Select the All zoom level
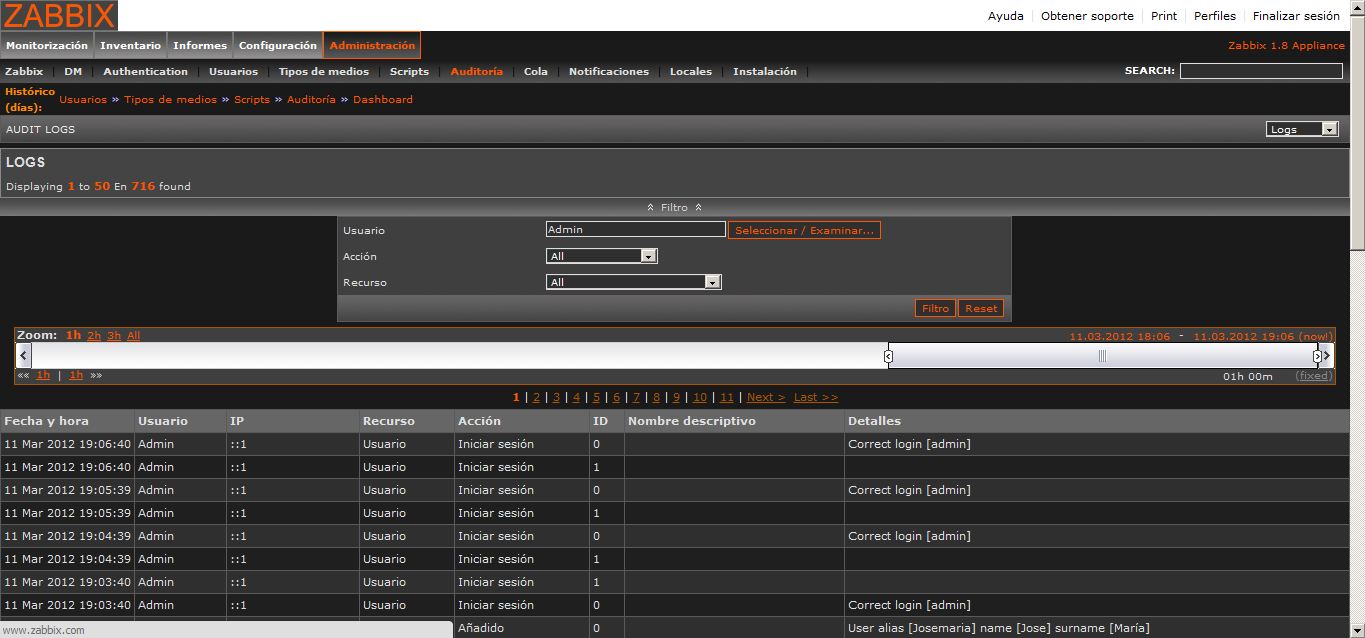Viewport: 1365px width, 638px height. tap(133, 336)
